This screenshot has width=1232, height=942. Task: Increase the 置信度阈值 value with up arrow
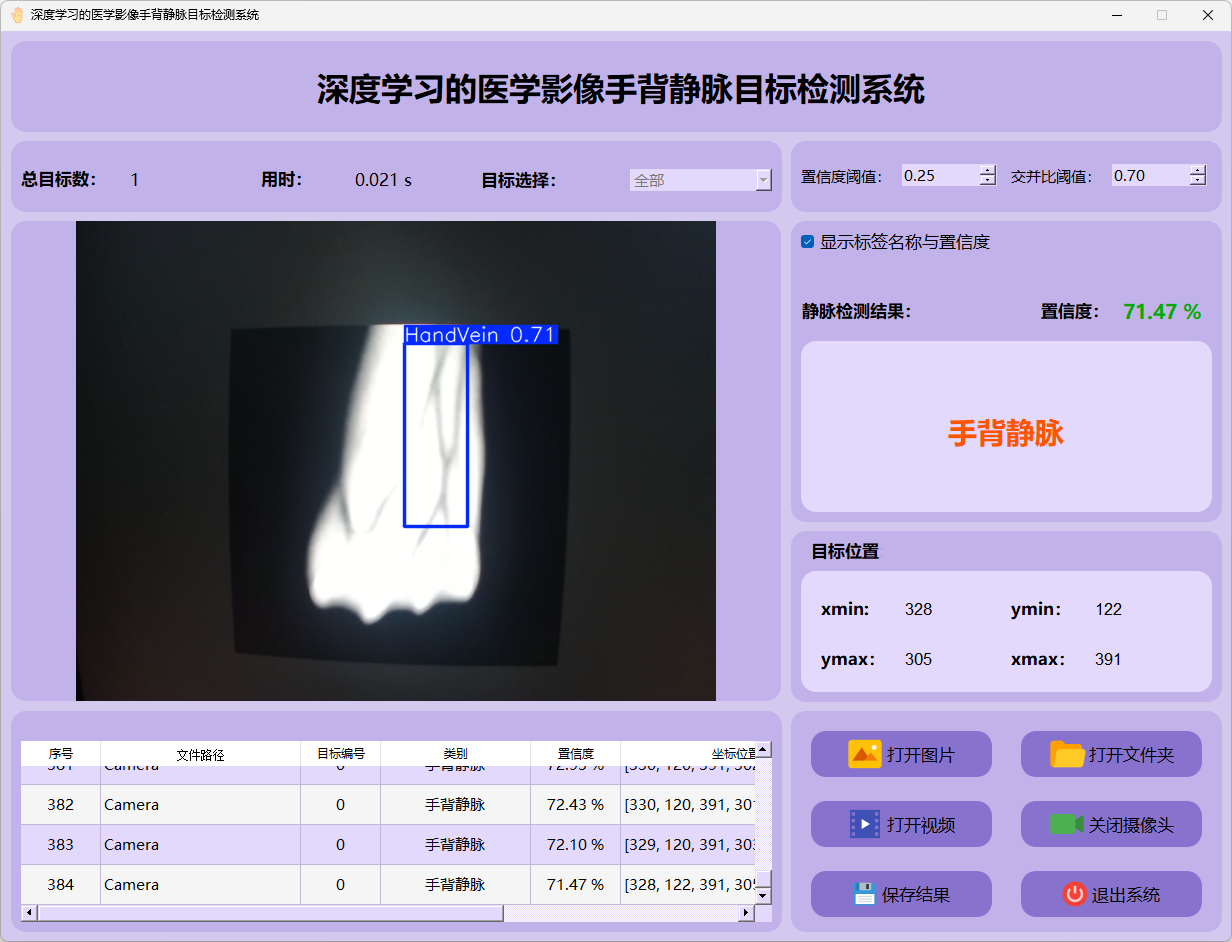[x=988, y=170]
